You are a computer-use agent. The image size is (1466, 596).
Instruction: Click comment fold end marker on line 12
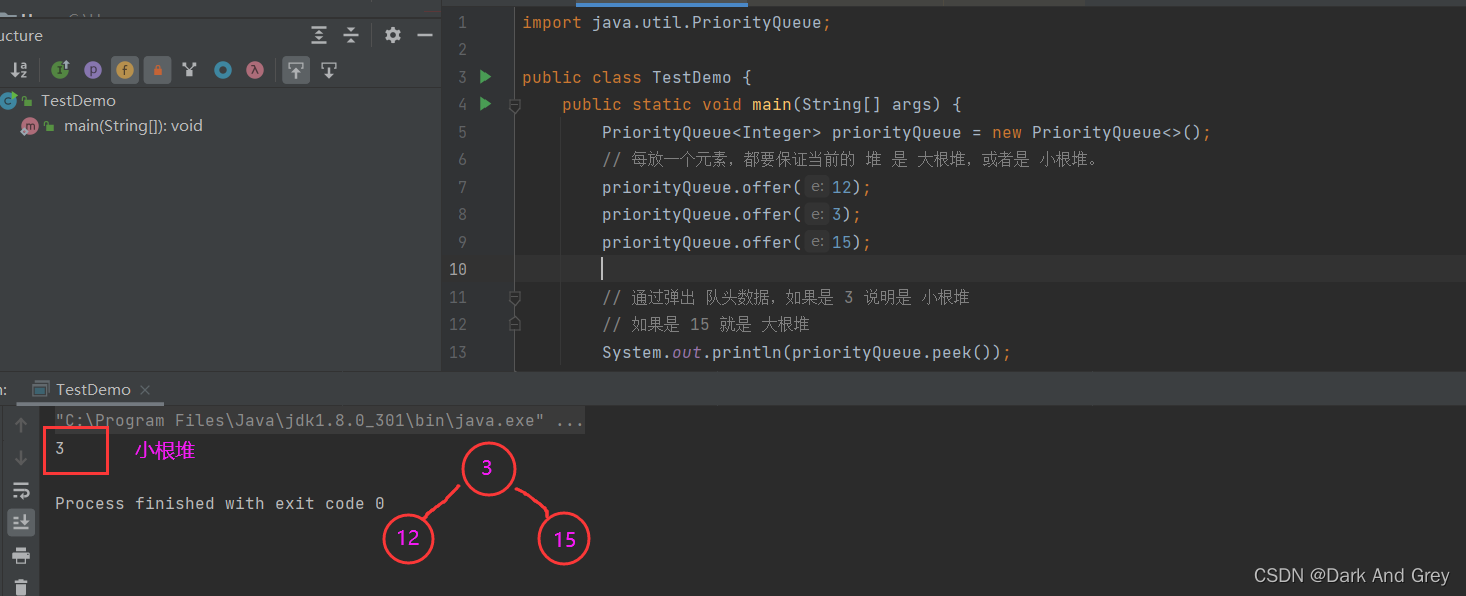click(x=514, y=324)
